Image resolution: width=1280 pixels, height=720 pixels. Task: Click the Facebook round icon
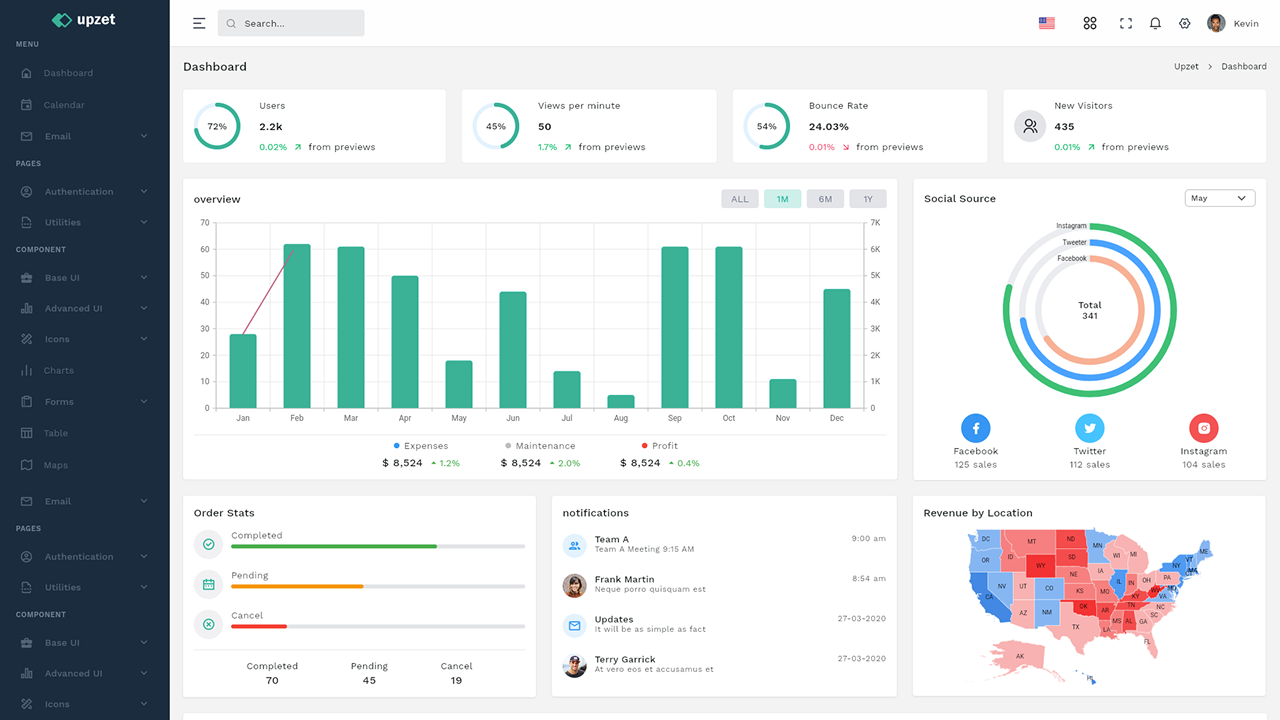coord(976,428)
